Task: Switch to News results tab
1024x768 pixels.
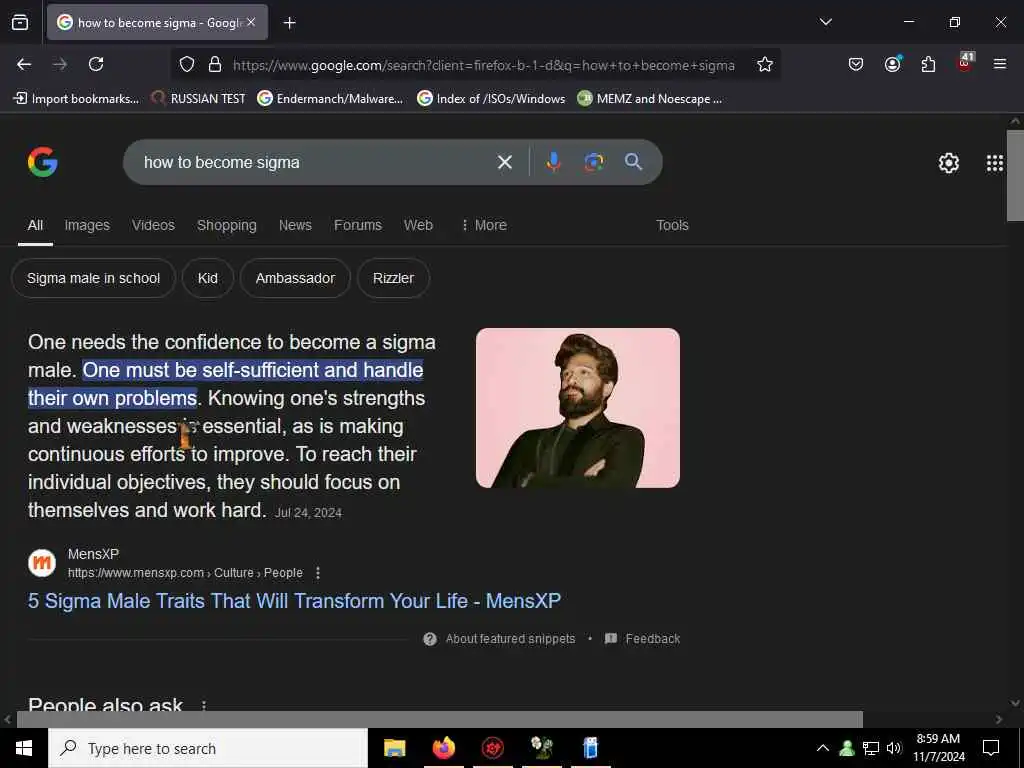Action: (295, 225)
